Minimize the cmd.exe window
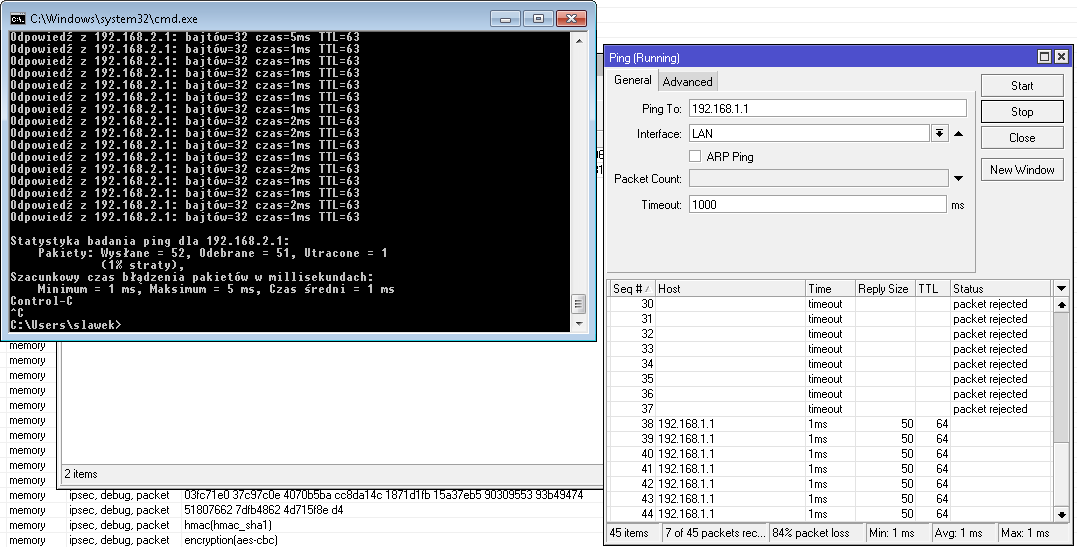The image size is (1077, 547). coord(509,18)
